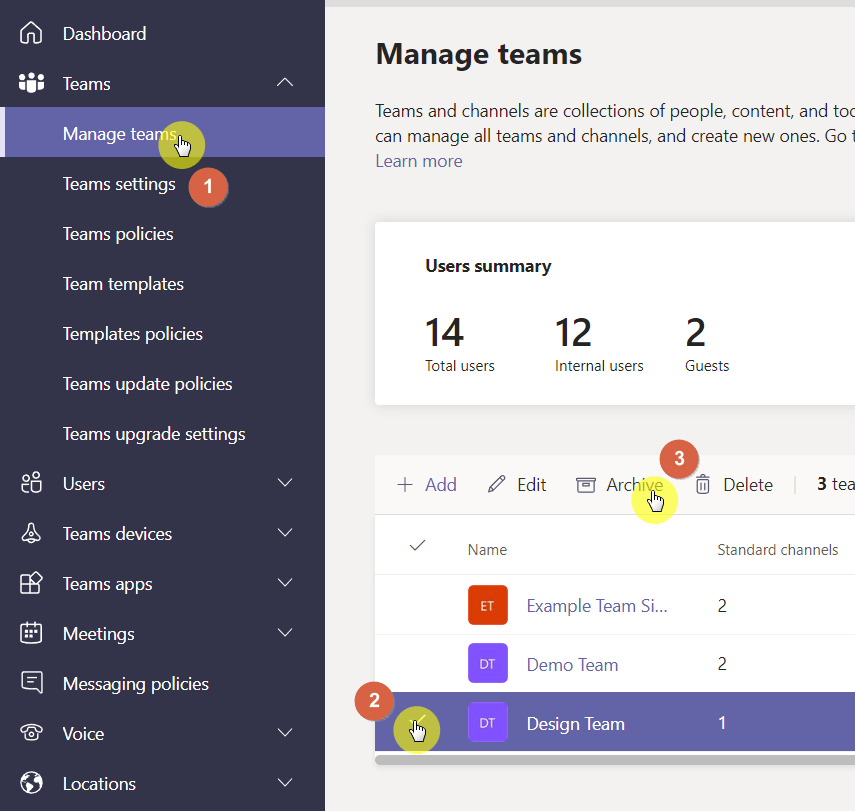Open the Demo Team link

coord(572,664)
